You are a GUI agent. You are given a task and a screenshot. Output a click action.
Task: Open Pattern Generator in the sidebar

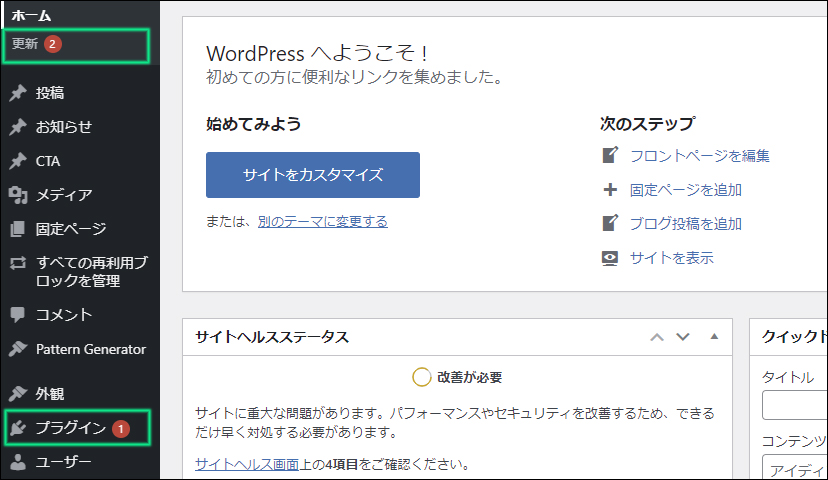coord(90,349)
